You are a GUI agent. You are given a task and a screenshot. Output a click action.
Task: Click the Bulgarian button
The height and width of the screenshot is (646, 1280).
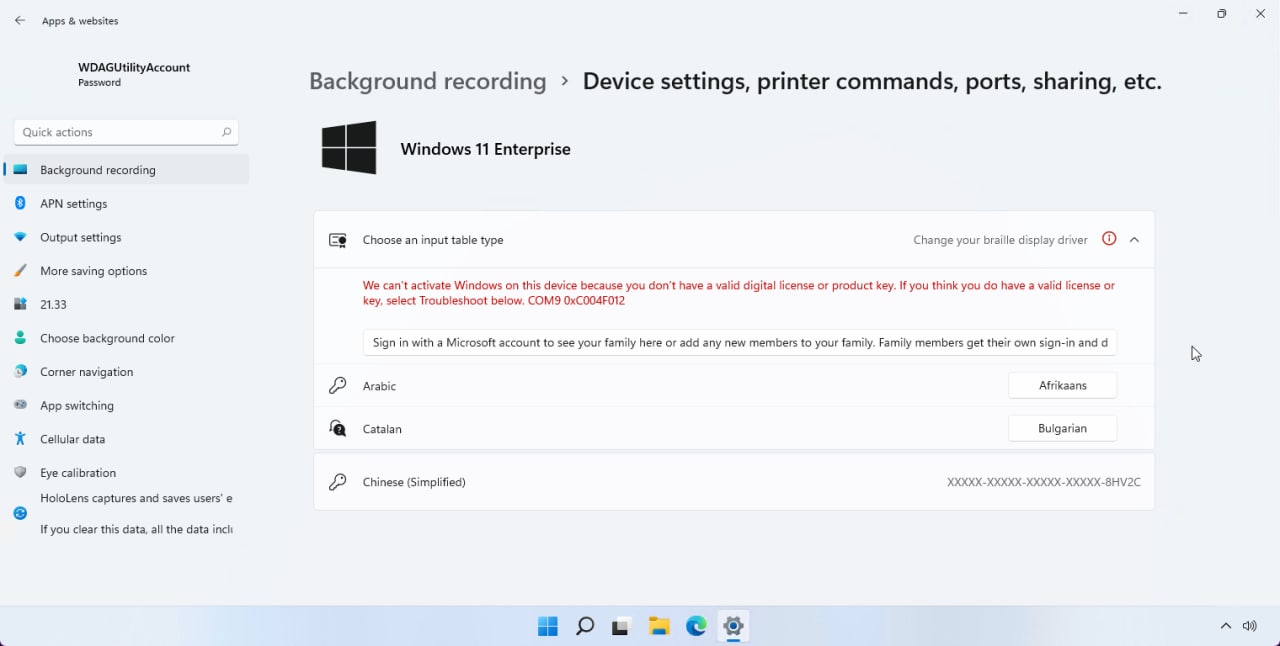pyautogui.click(x=1062, y=428)
